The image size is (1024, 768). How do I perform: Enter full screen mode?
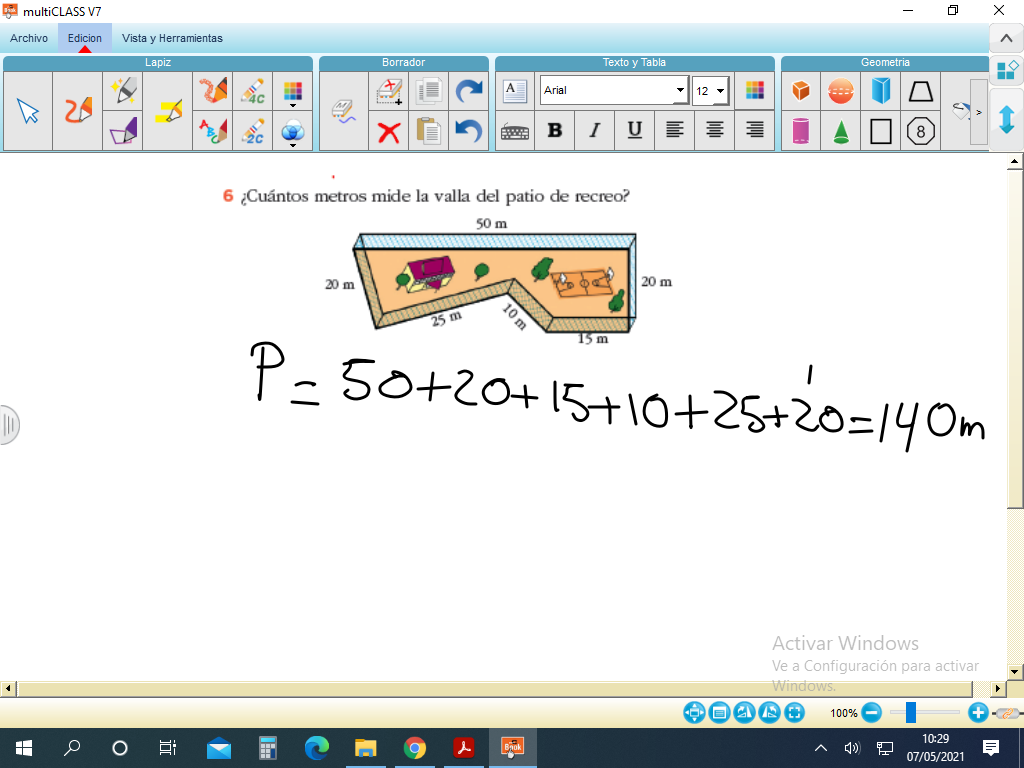794,712
